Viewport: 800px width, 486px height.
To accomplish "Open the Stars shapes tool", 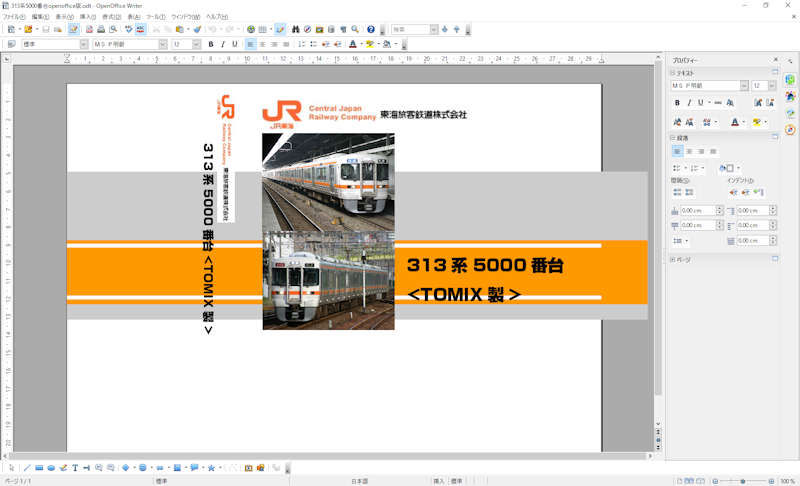I will pos(211,468).
